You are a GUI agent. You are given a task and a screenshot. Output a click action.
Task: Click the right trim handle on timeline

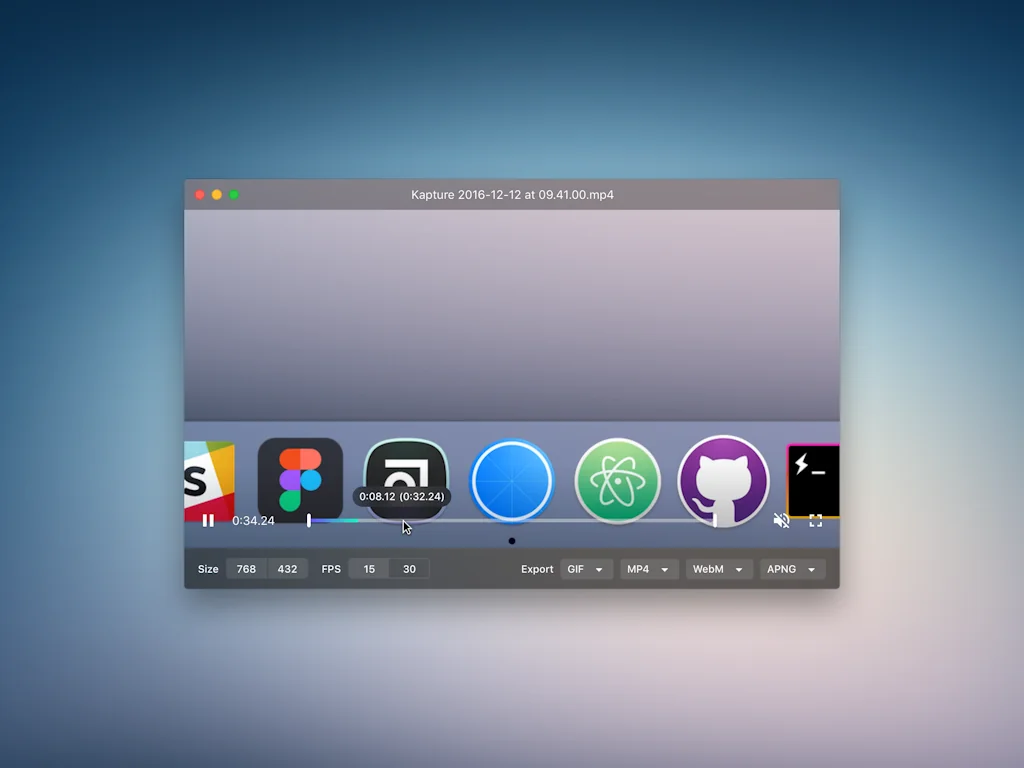[714, 521]
